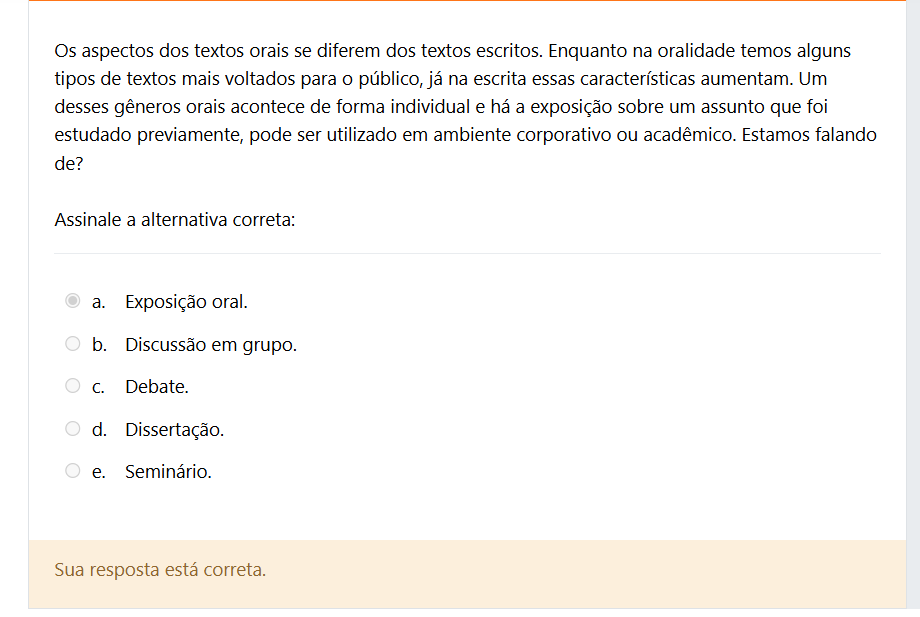Click the letter 'a.' option marker
920x617 pixels.
click(x=99, y=302)
